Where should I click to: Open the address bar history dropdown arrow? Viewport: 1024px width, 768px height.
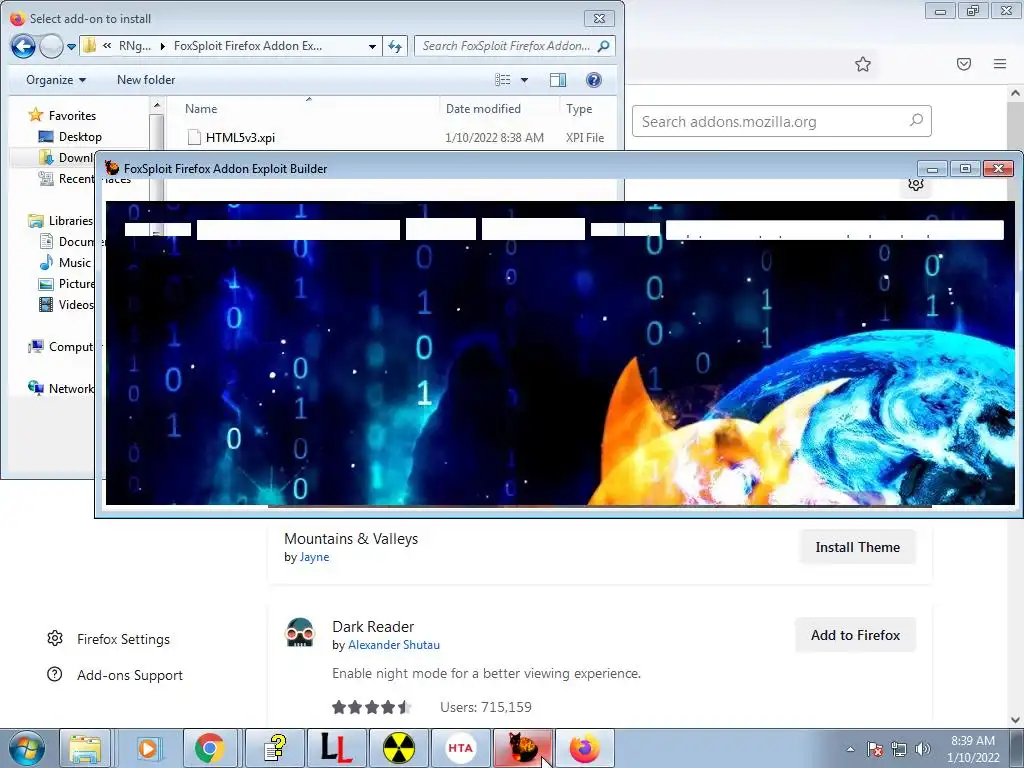pos(372,46)
